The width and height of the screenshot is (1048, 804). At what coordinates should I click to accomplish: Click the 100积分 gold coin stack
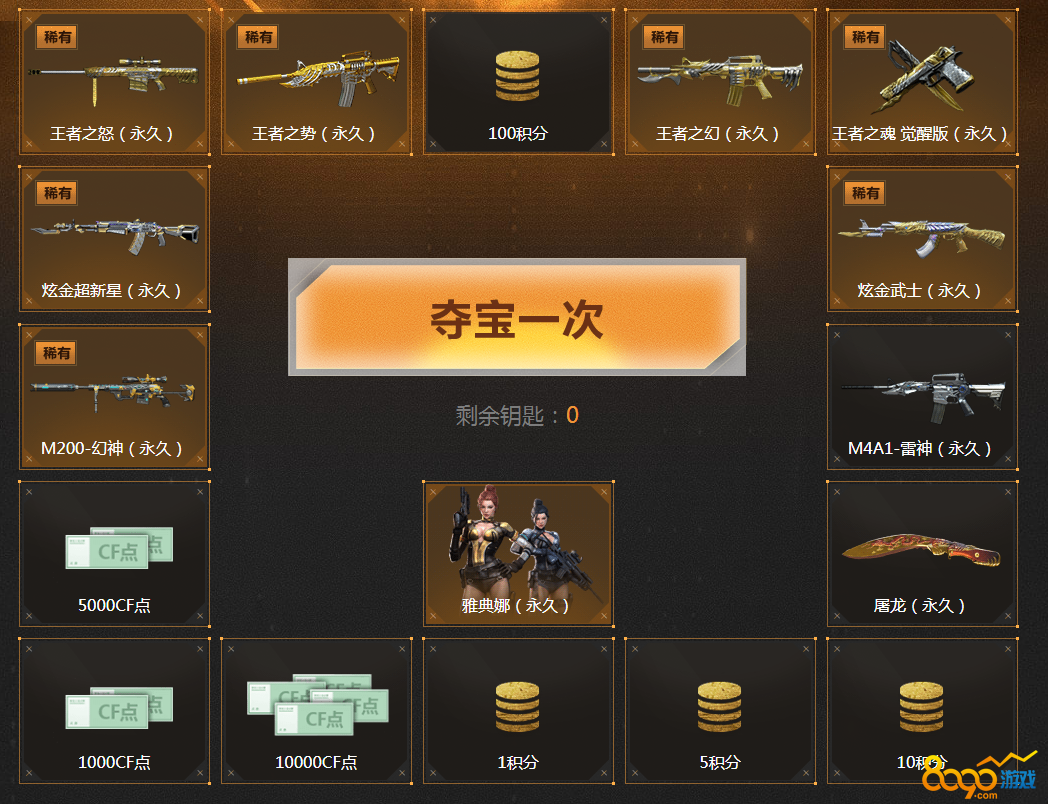click(518, 82)
